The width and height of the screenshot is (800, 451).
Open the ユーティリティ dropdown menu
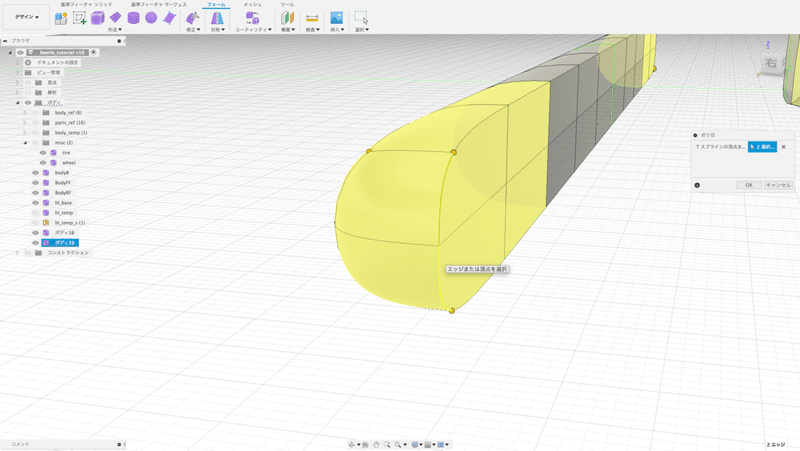[x=253, y=30]
